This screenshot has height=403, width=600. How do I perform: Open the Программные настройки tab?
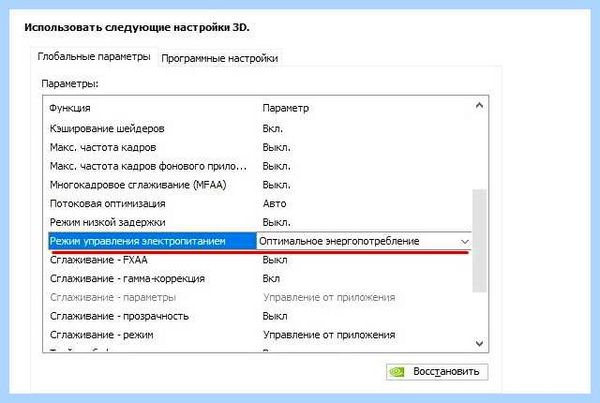[x=220, y=58]
